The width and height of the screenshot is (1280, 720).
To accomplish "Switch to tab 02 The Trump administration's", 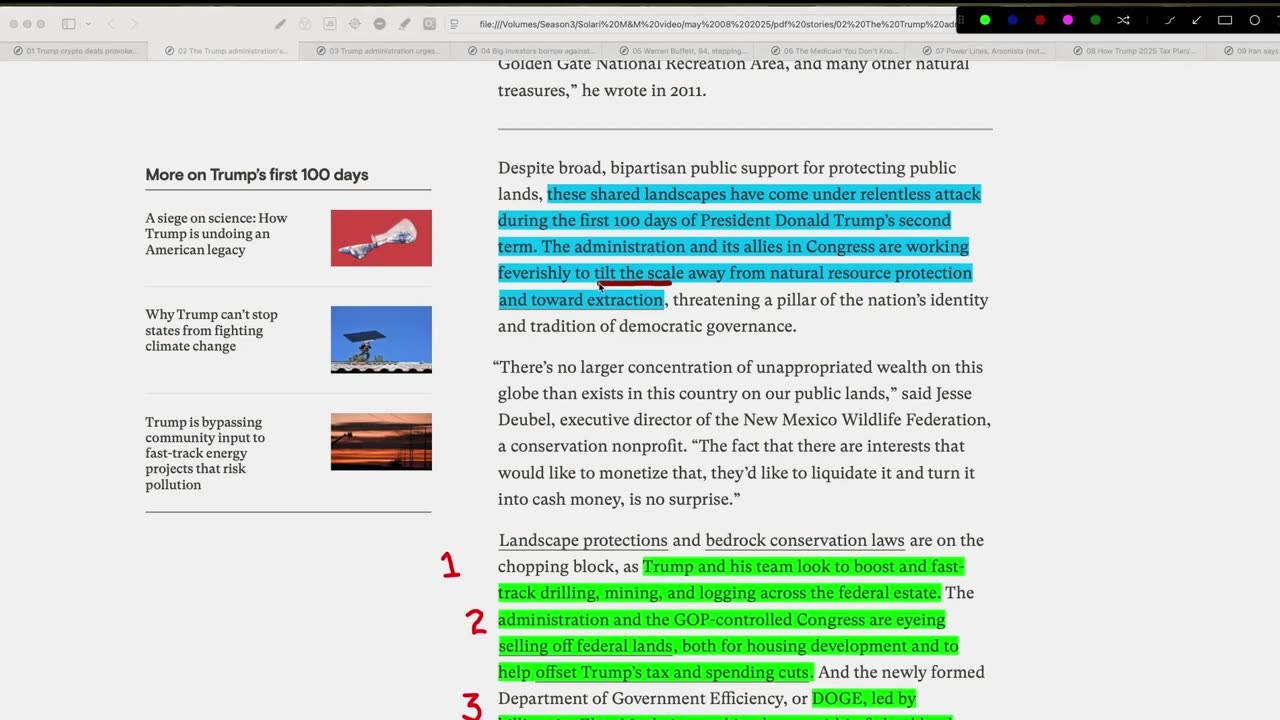I will click(223, 50).
